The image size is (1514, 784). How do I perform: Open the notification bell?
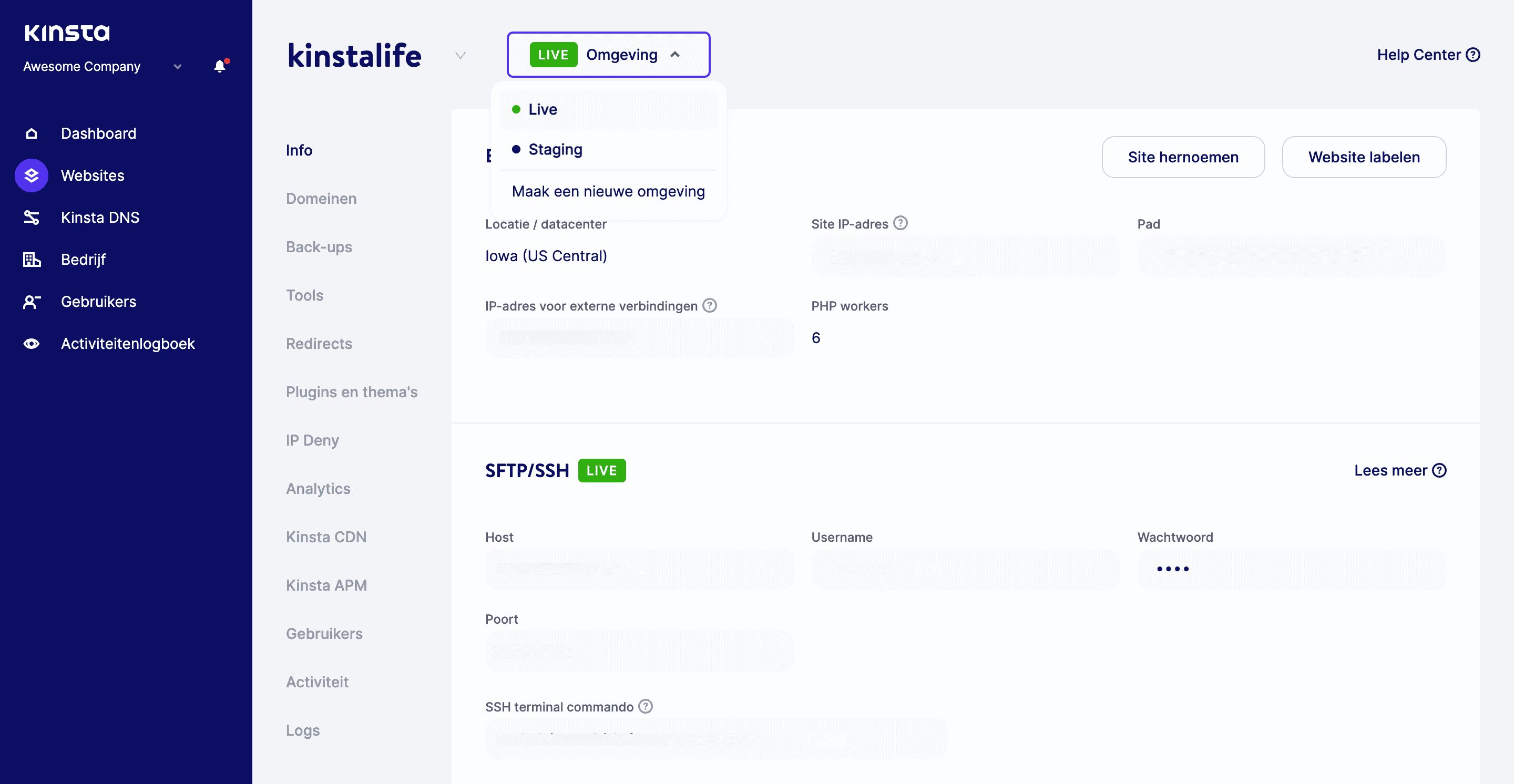[219, 66]
